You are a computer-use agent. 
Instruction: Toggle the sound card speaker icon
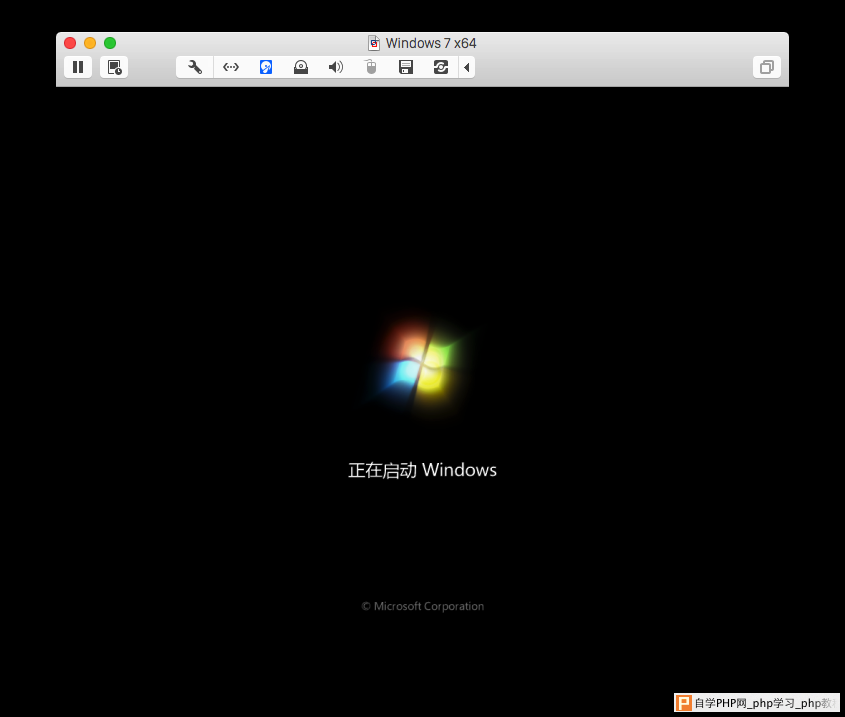point(336,67)
